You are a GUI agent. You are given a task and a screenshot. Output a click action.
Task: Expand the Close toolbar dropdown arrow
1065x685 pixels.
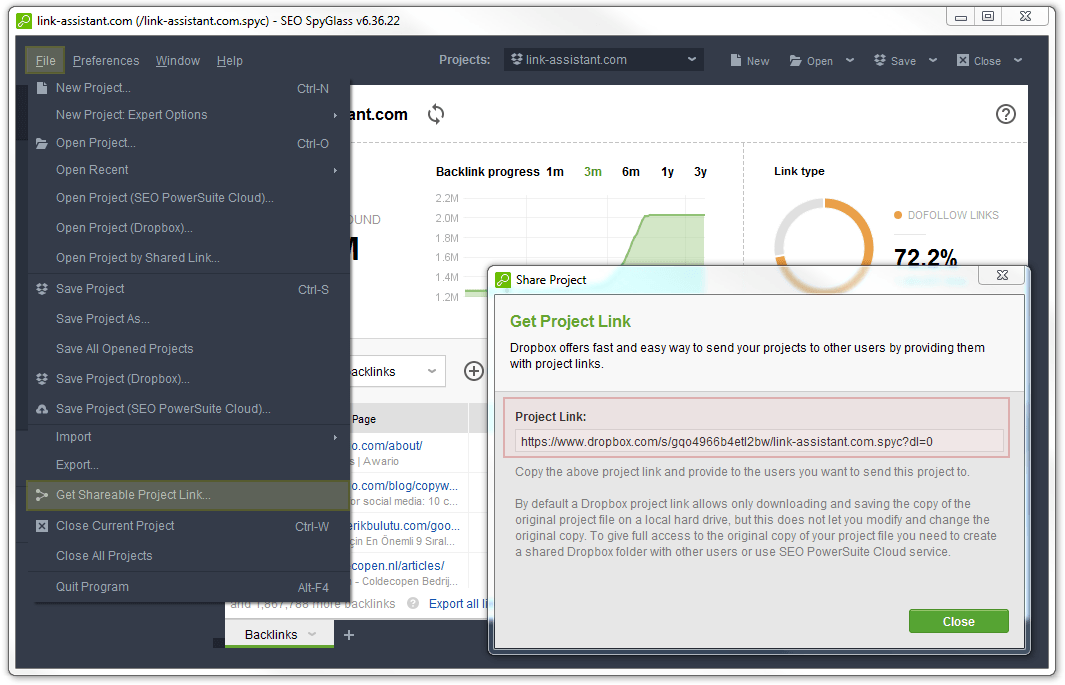[1017, 60]
